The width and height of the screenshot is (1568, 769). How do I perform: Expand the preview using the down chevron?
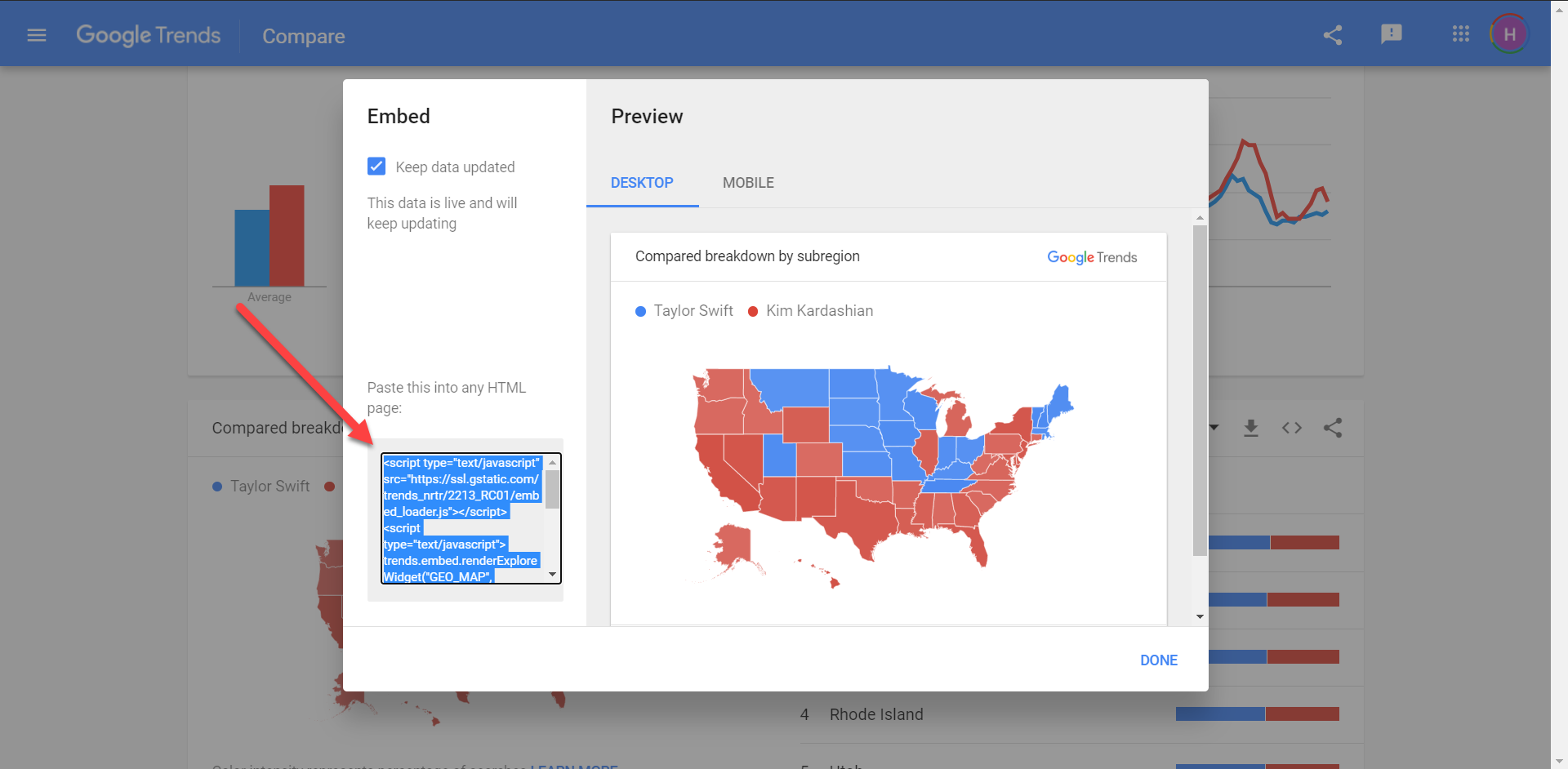pyautogui.click(x=1200, y=616)
